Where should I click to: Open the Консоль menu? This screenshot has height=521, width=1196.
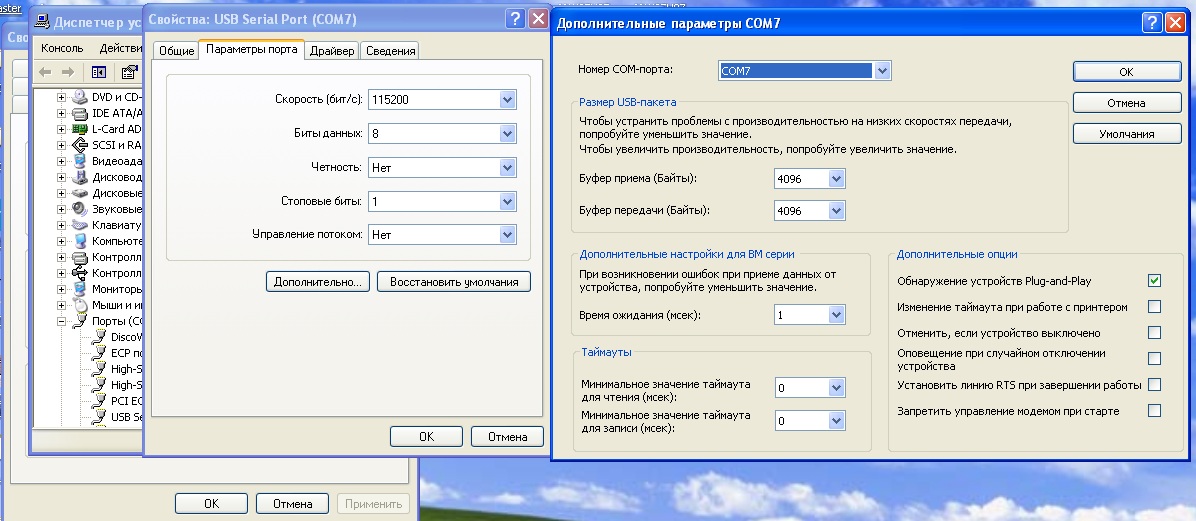62,47
